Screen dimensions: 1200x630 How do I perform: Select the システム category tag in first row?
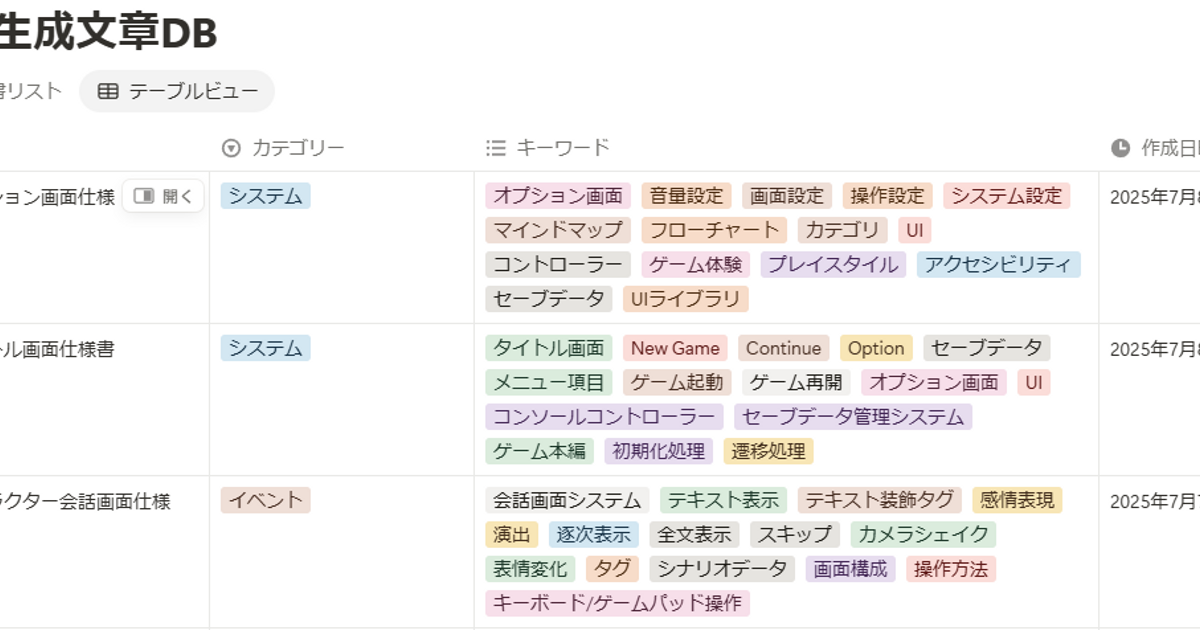coord(265,196)
